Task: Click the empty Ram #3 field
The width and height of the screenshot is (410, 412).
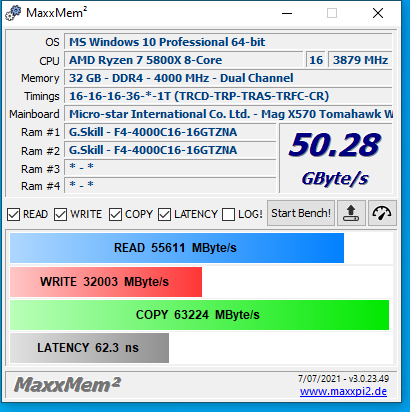Action: point(170,168)
